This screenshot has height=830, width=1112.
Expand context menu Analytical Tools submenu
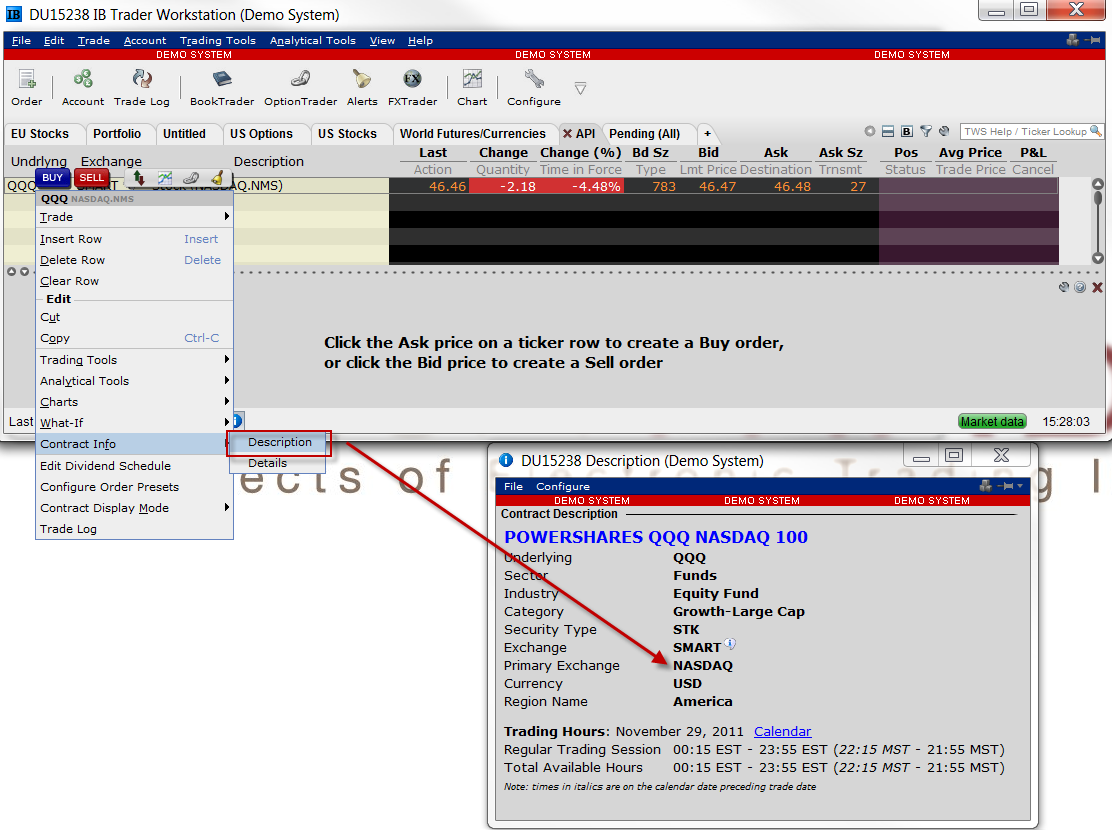tap(134, 381)
